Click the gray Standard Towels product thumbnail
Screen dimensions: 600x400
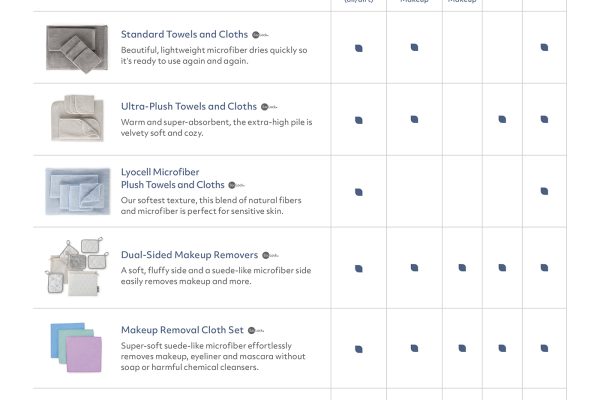pos(77,47)
